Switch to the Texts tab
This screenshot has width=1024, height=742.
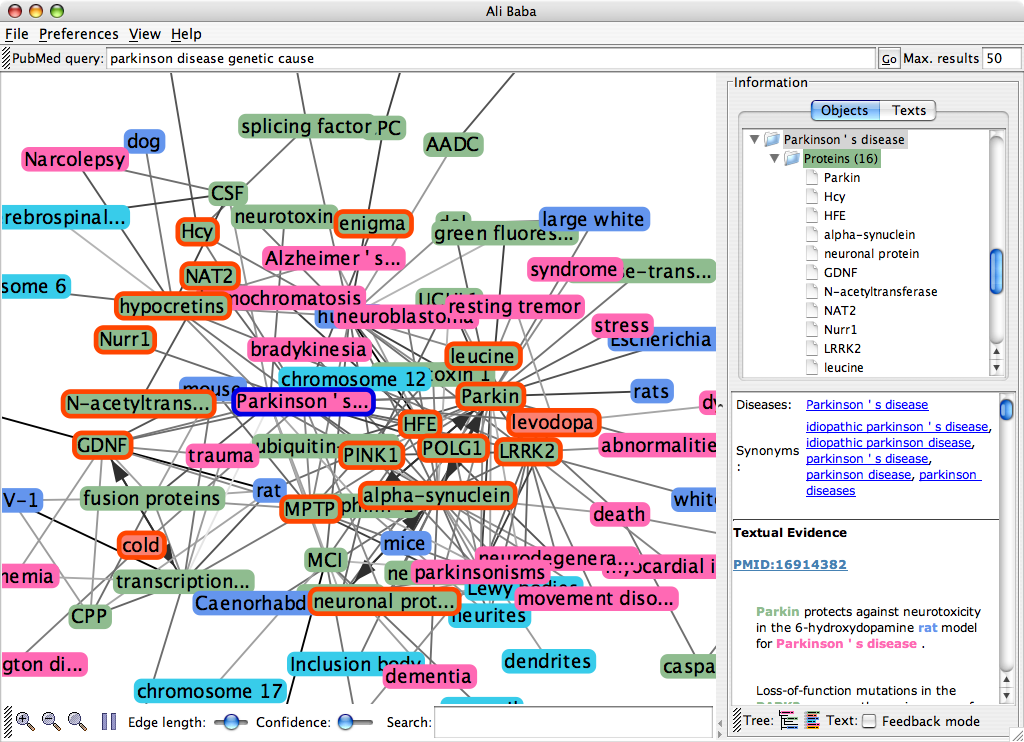tap(908, 110)
